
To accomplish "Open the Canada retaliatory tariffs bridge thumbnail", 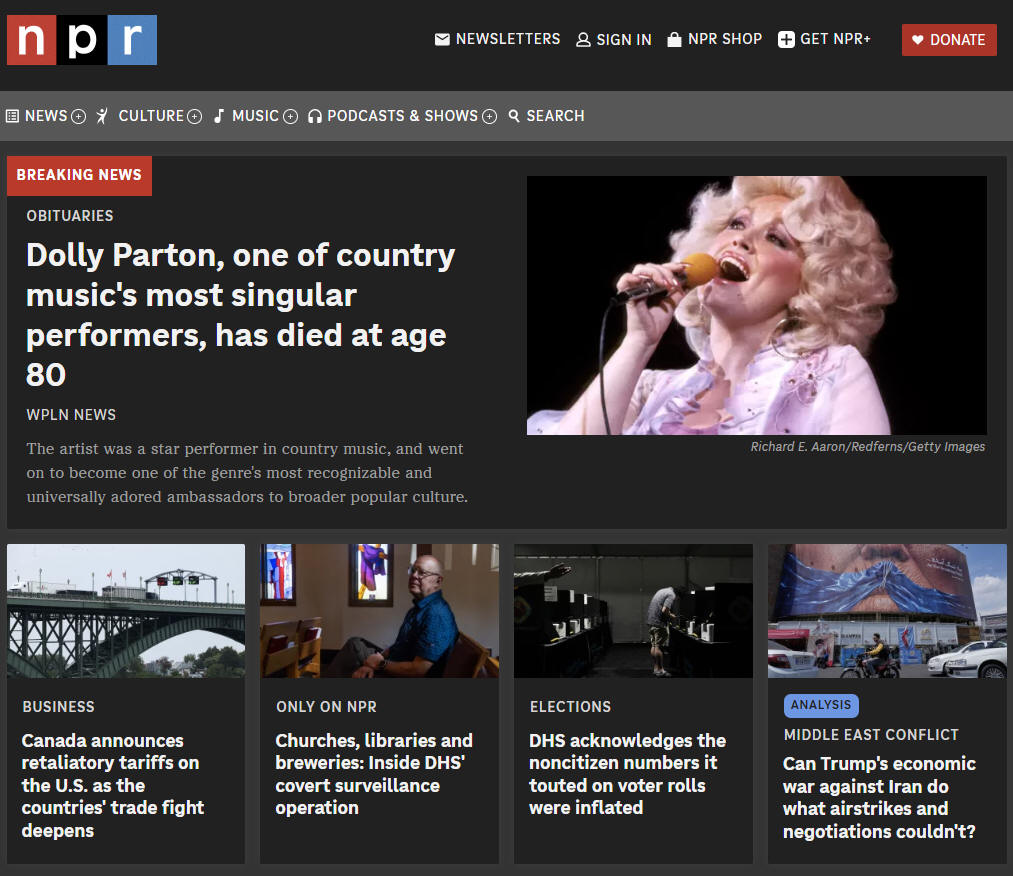I will tap(126, 610).
